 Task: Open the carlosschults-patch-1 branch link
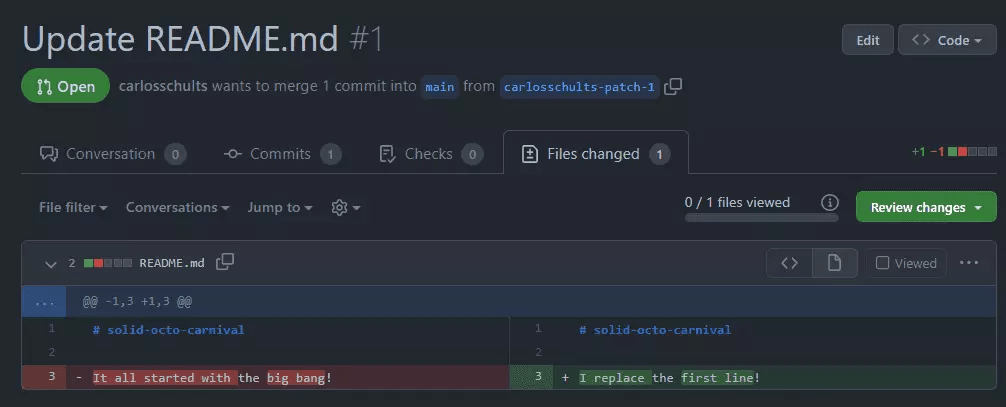[x=579, y=87]
